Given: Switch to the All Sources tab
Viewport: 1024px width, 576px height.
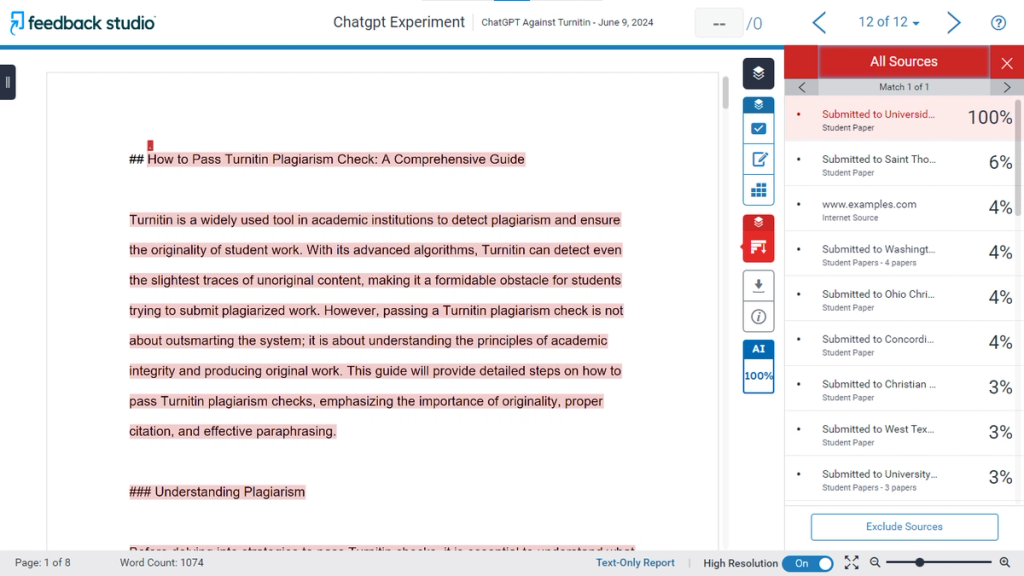Looking at the screenshot, I should point(903,61).
